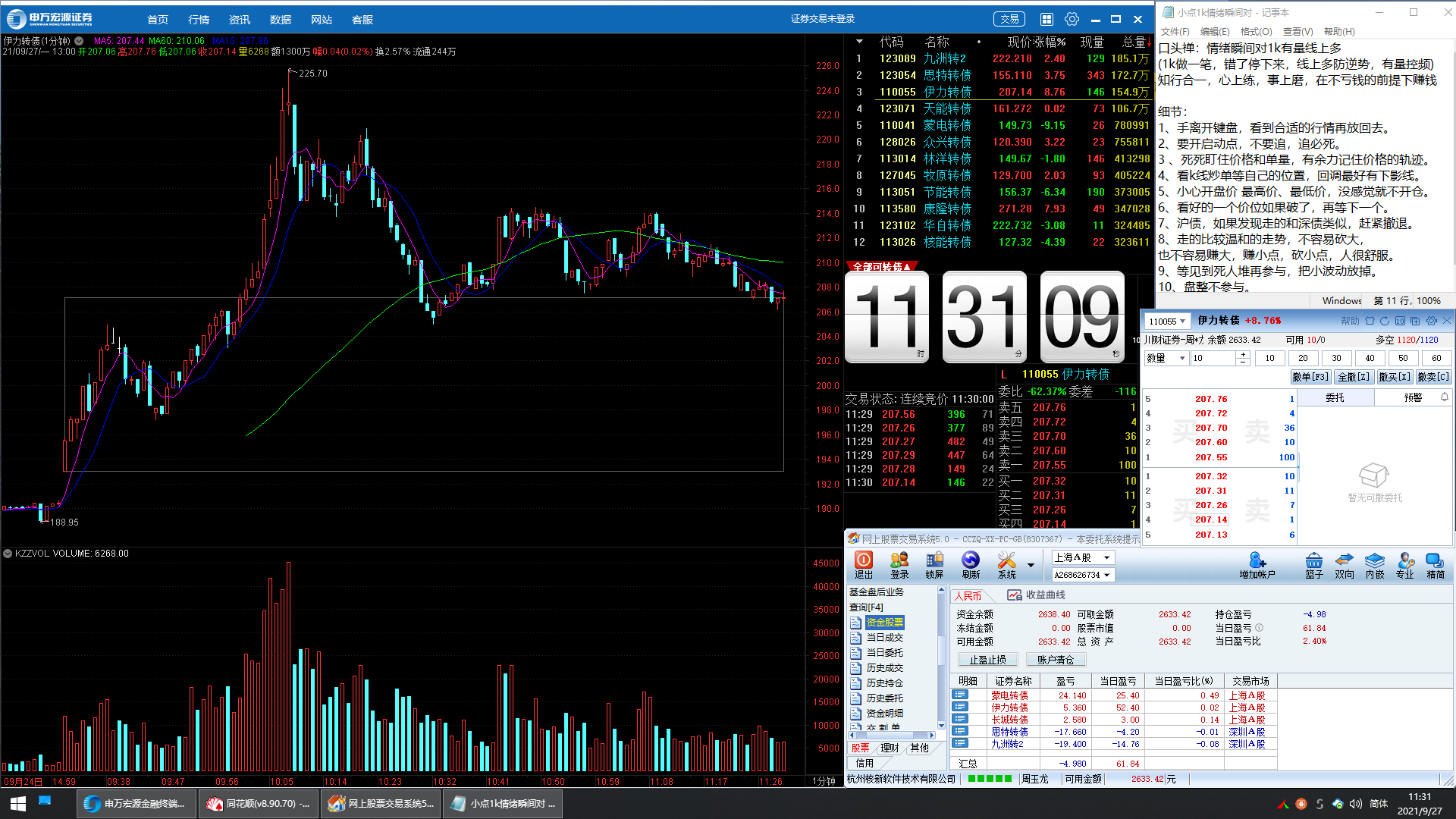Expand arrow next to 系统 toolbar icon

coord(1031,565)
